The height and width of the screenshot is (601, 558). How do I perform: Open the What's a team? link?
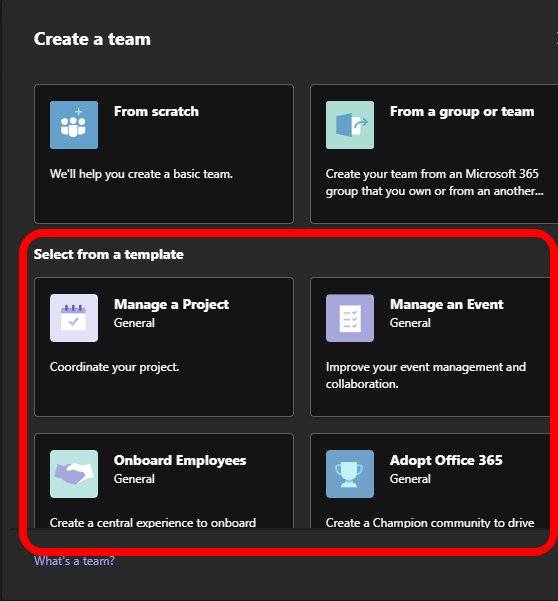tap(74, 561)
